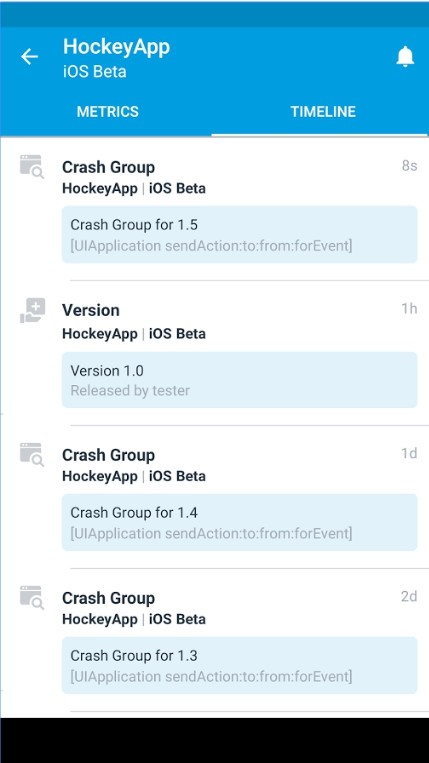Click the crash group icon for 1.3
429x763 pixels.
pos(32,598)
